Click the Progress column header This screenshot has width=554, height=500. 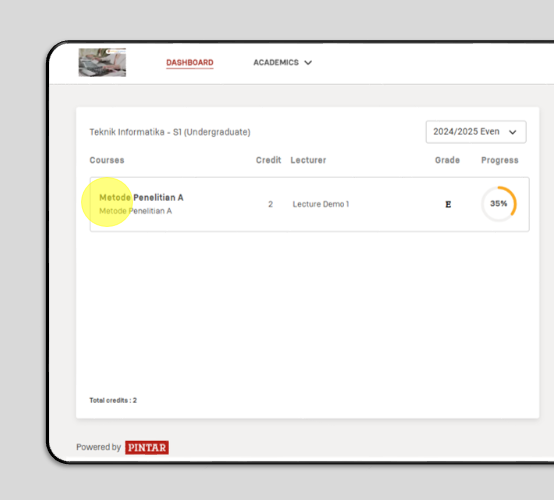500,160
